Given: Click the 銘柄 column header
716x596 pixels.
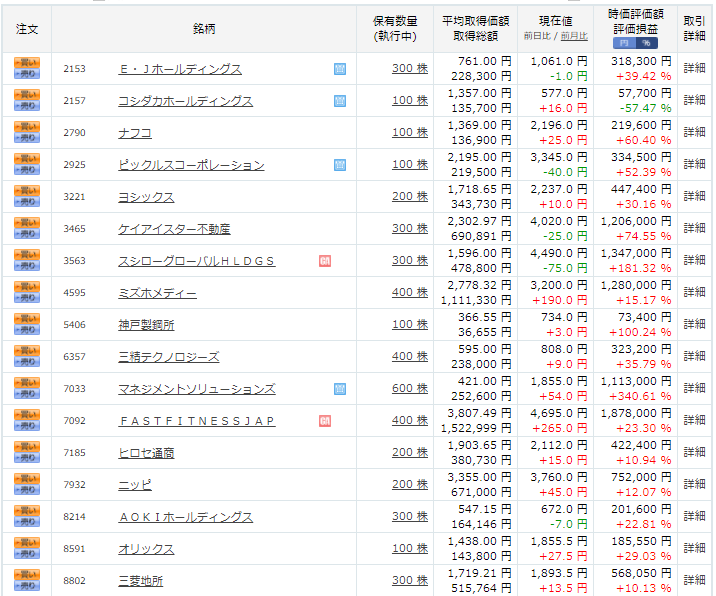Looking at the screenshot, I should 204,29.
